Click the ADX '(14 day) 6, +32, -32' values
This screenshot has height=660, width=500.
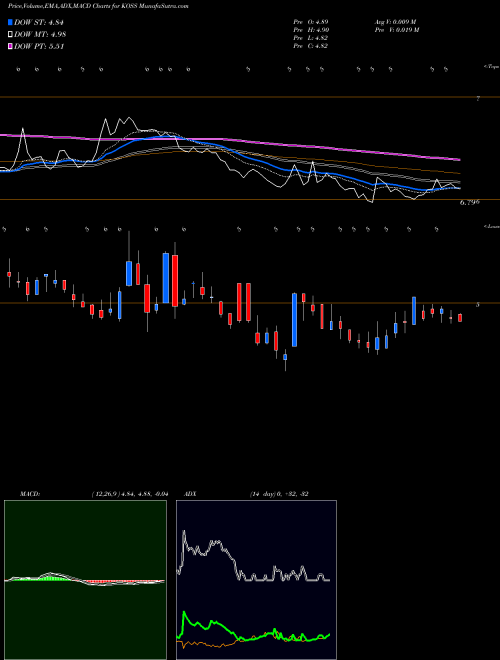coord(279,494)
